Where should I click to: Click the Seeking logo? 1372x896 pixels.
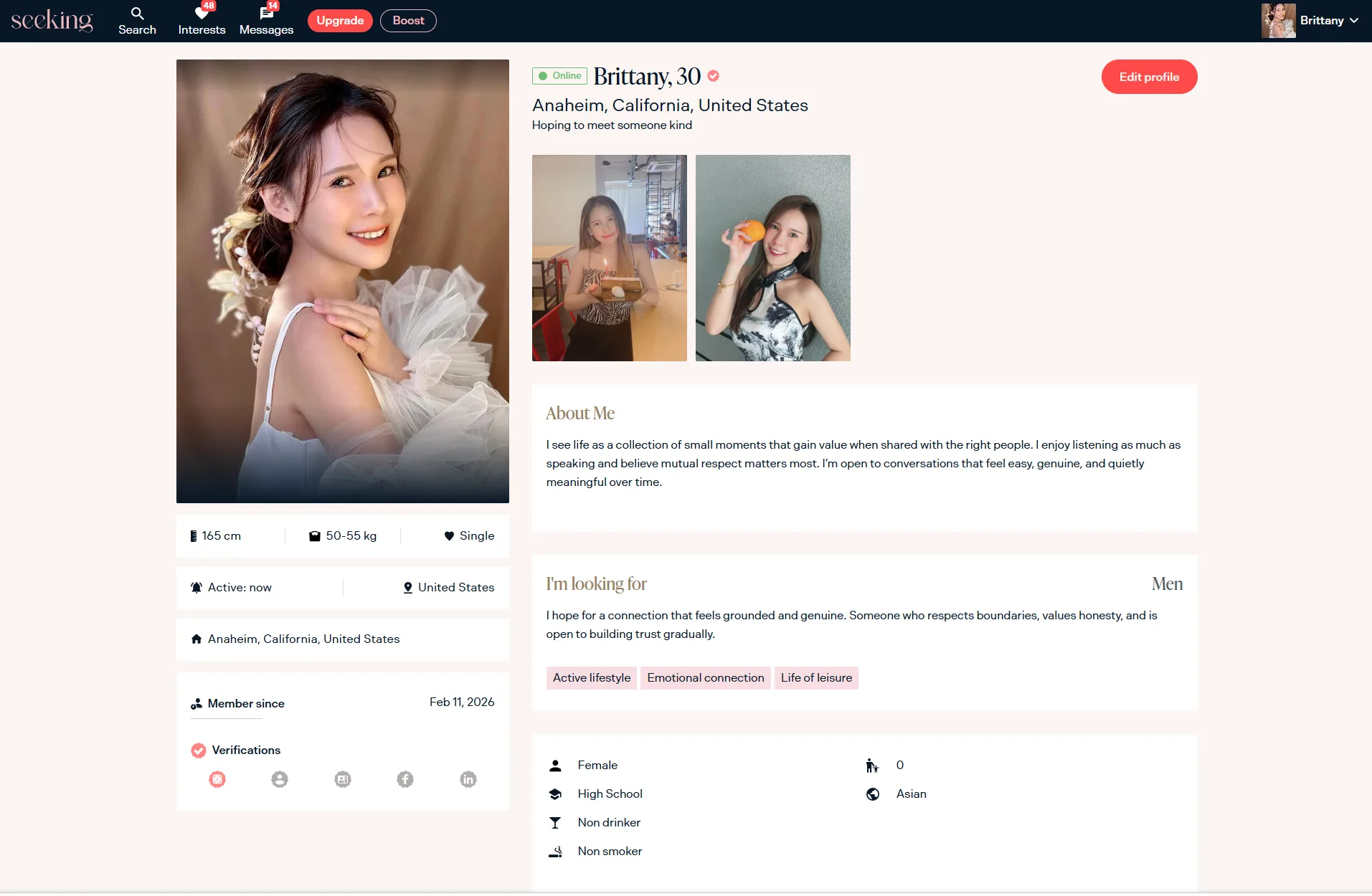pos(52,20)
